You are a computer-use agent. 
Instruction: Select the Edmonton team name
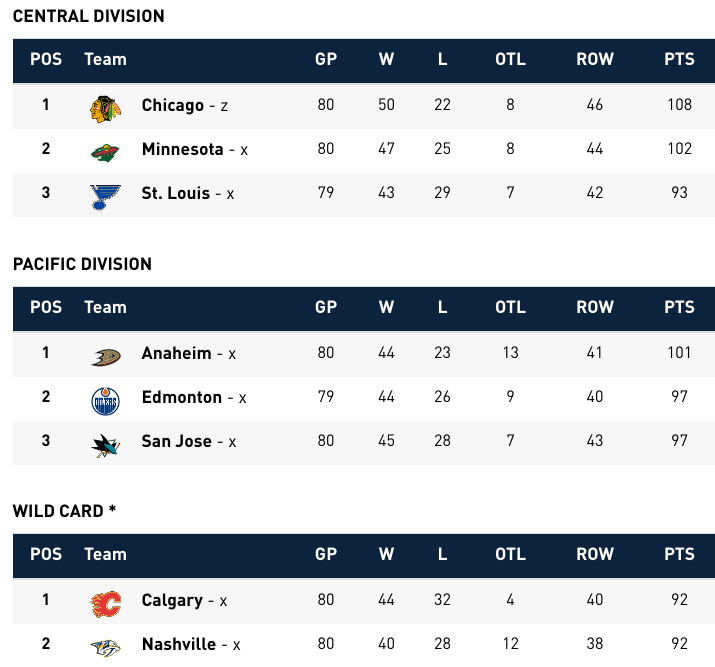pyautogui.click(x=181, y=397)
